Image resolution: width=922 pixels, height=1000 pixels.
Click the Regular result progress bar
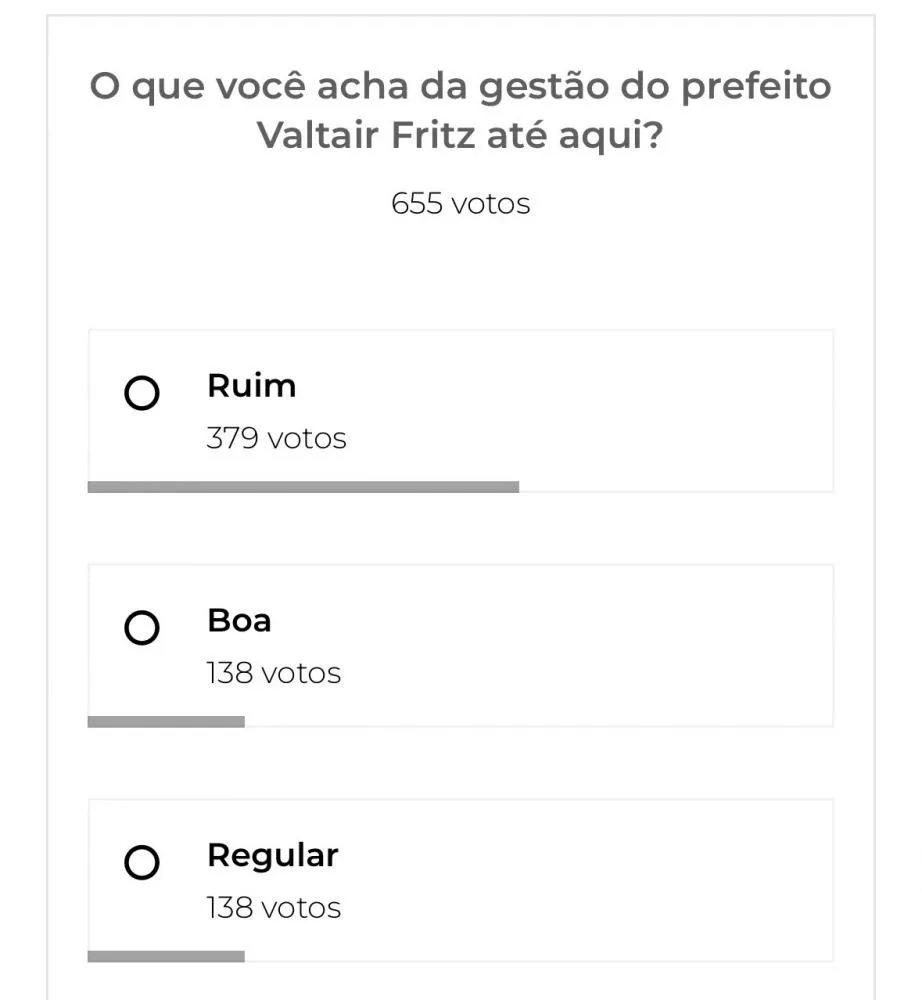click(x=166, y=956)
